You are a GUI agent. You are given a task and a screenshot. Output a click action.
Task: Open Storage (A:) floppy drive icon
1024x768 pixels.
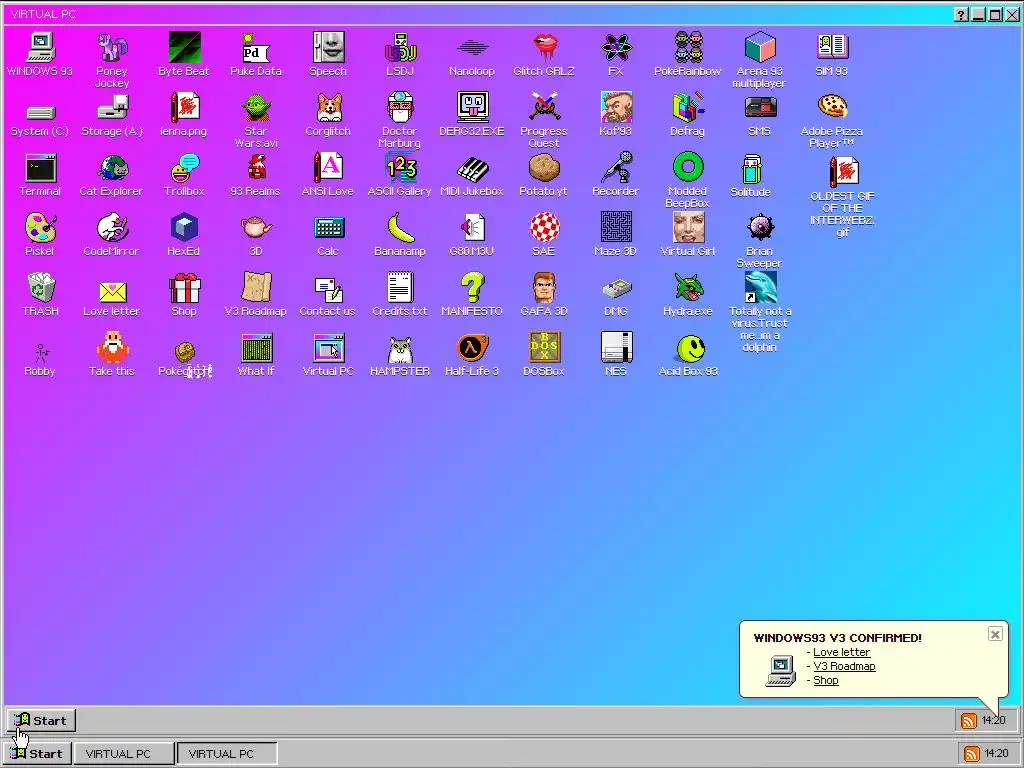click(112, 108)
